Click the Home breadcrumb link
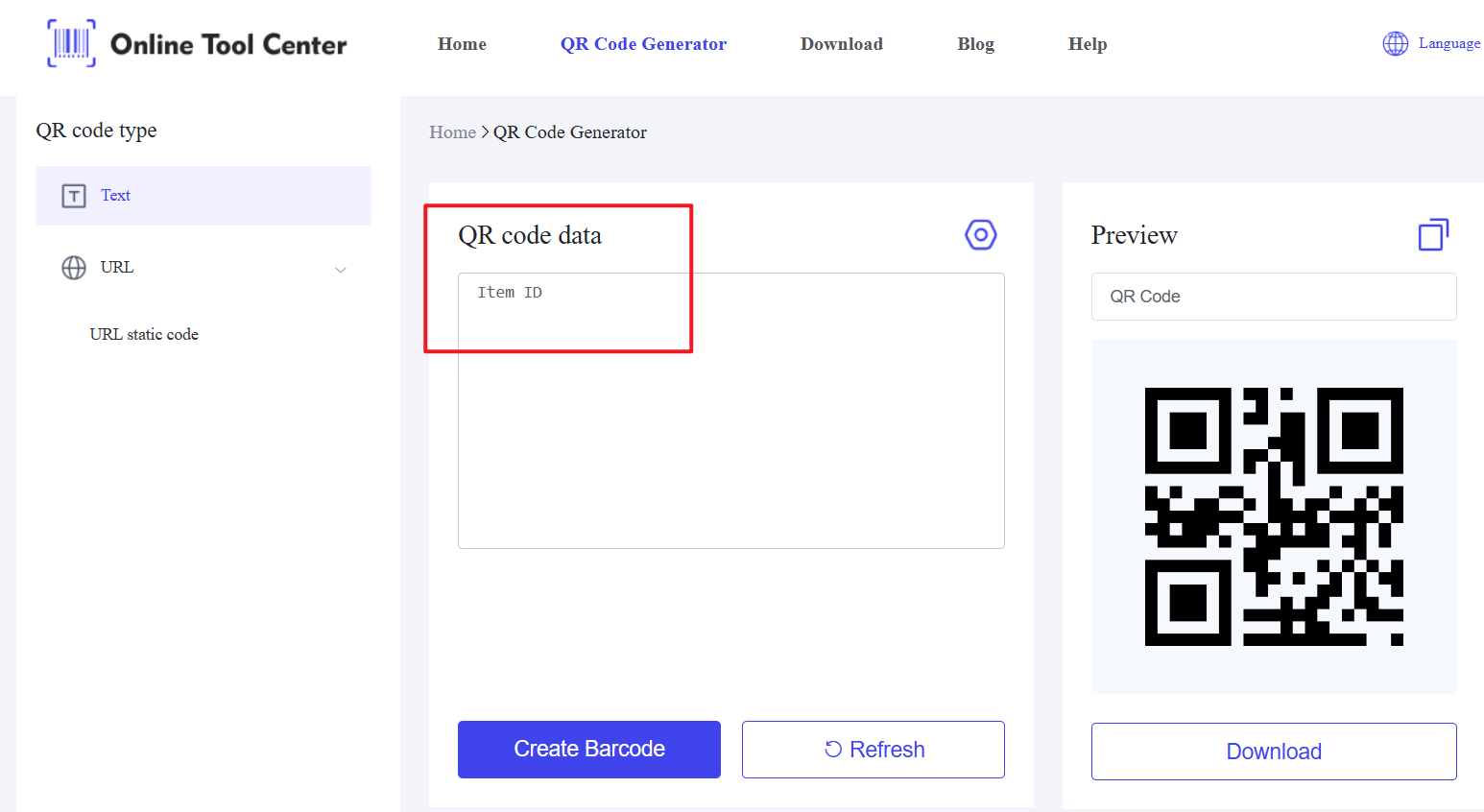The image size is (1484, 812). coord(452,132)
